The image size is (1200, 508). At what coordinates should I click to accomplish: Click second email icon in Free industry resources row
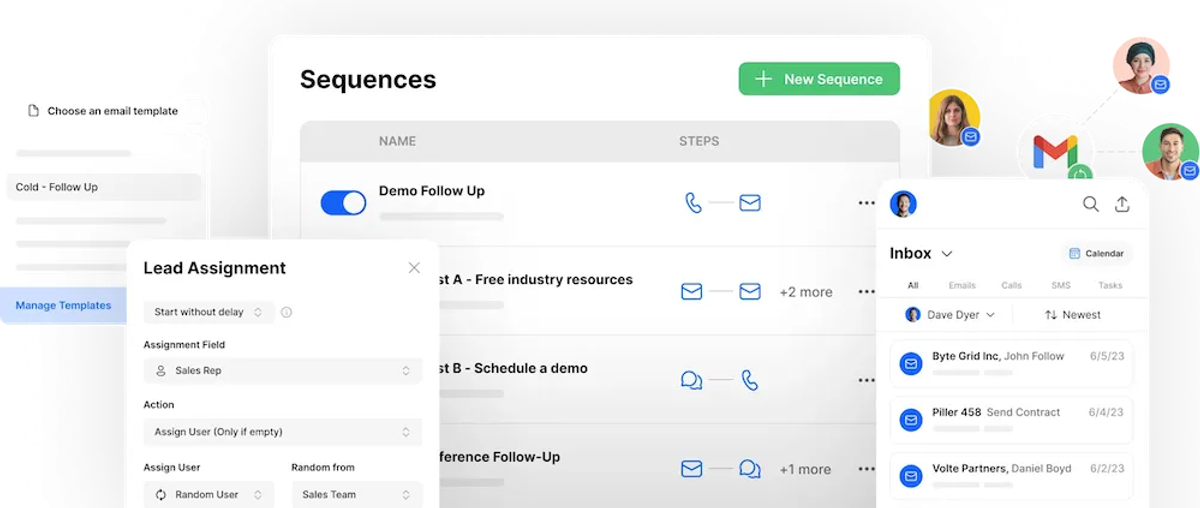(x=750, y=292)
